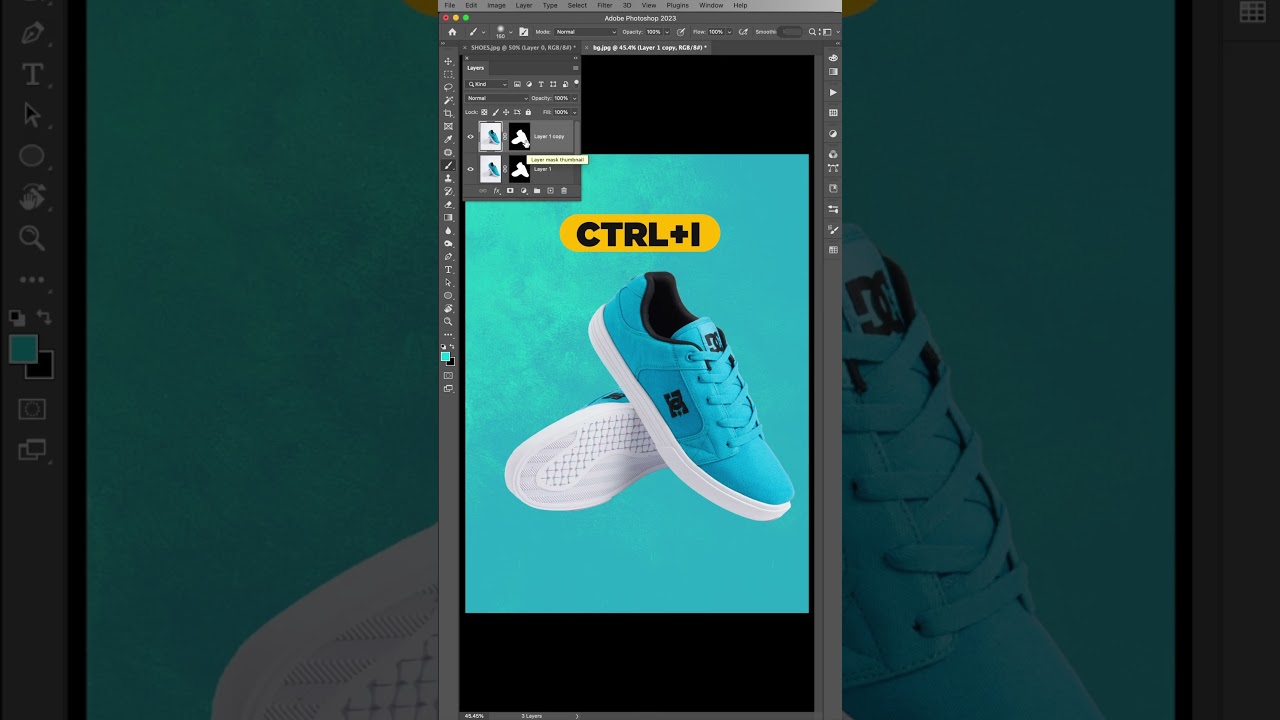Click the Layer 1 copy image thumbnail
This screenshot has height=720, width=1280.
click(x=490, y=136)
